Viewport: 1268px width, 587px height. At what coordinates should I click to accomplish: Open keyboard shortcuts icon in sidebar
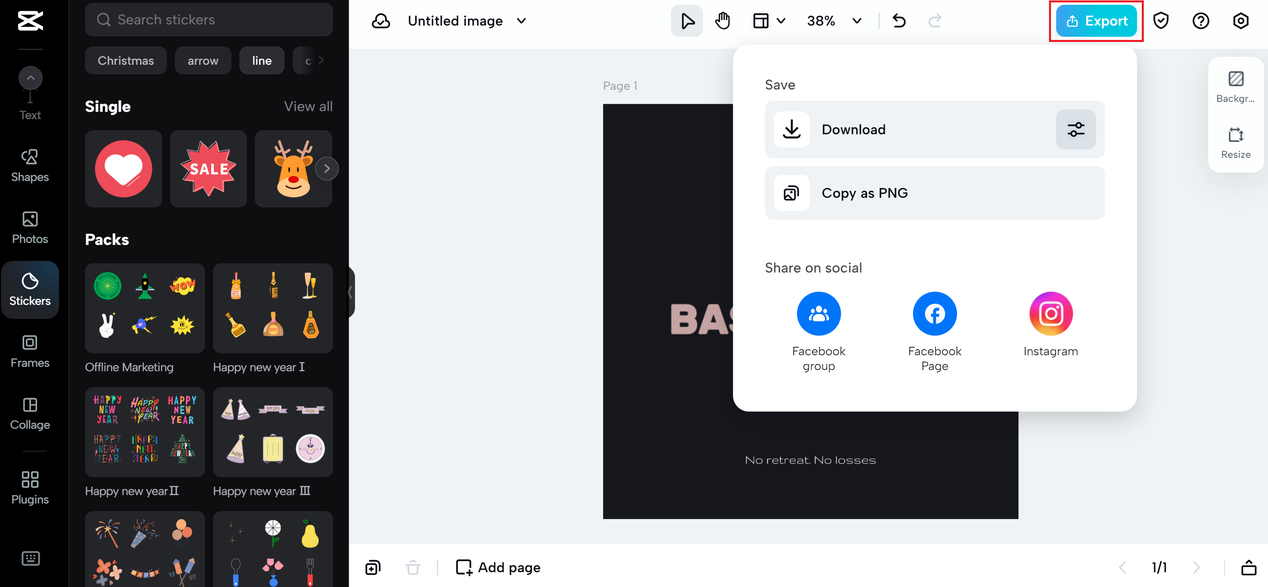pyautogui.click(x=30, y=559)
